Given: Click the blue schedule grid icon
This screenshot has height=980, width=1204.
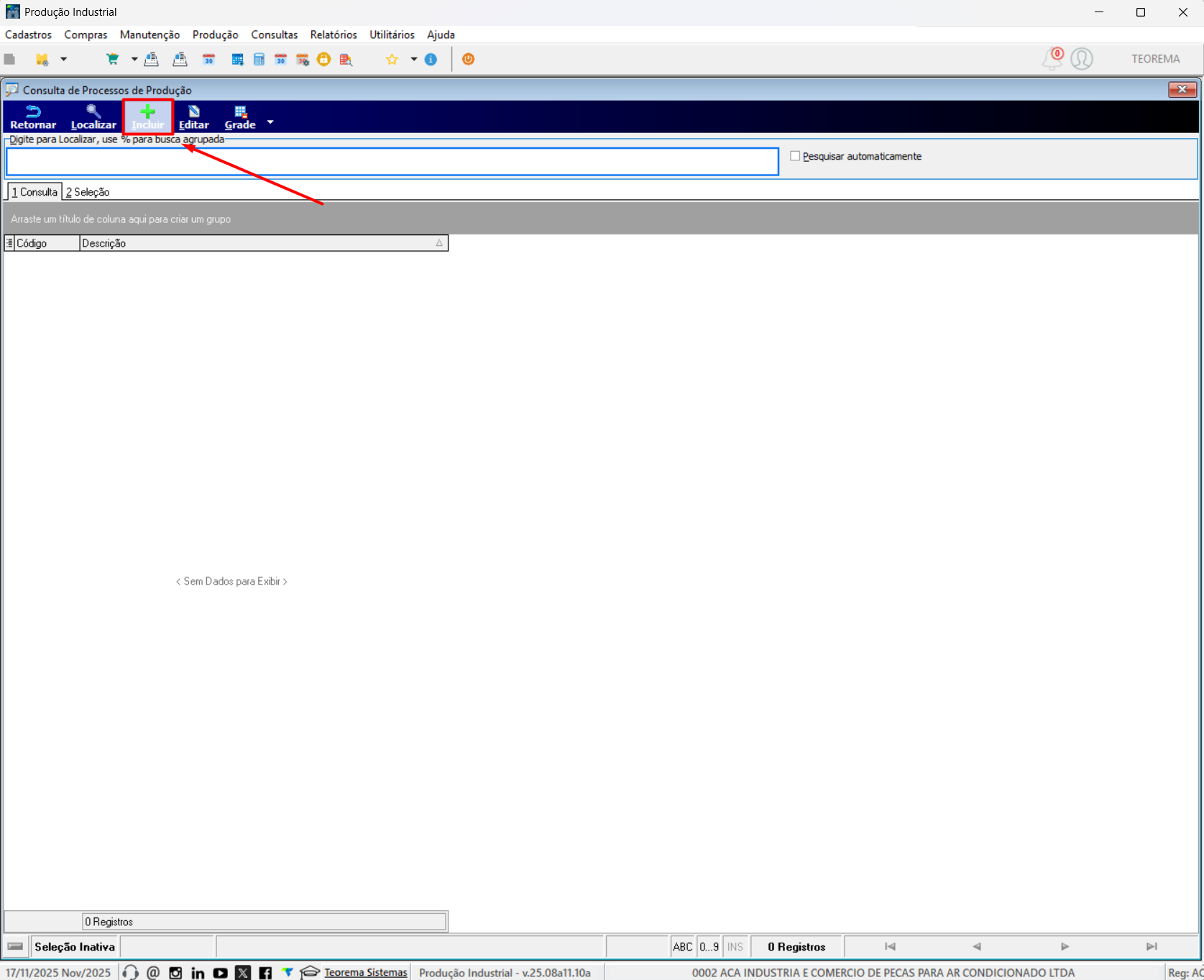Looking at the screenshot, I should 237,59.
